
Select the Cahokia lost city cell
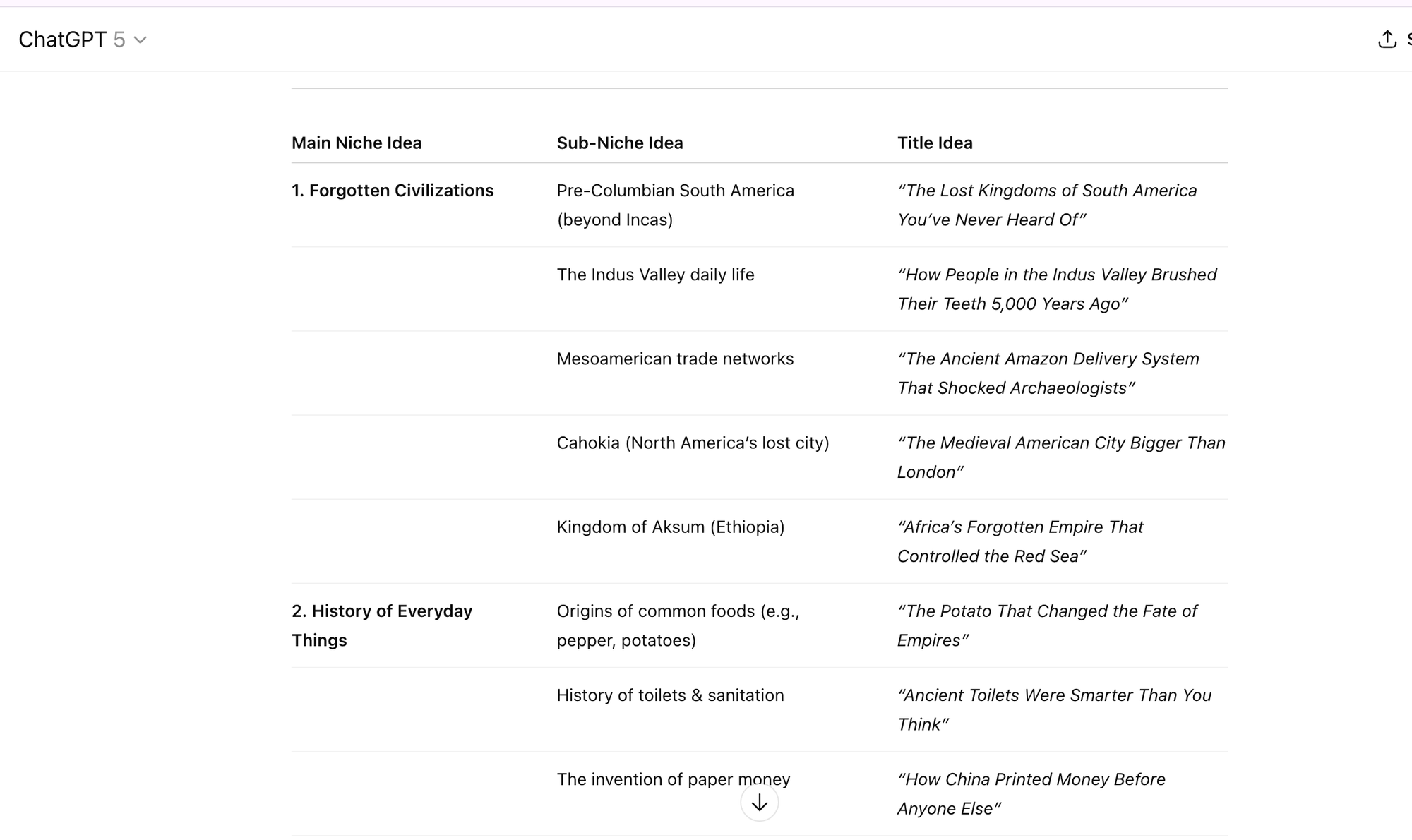pyautogui.click(x=693, y=443)
